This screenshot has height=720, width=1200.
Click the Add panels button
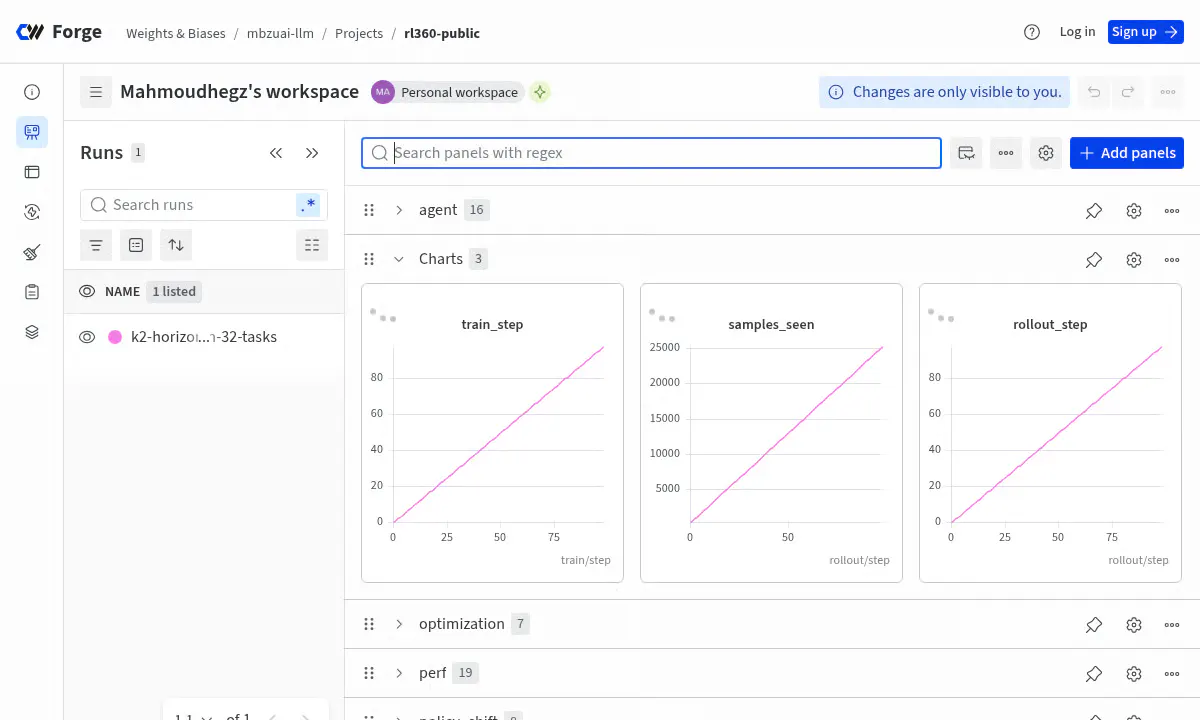click(1127, 153)
